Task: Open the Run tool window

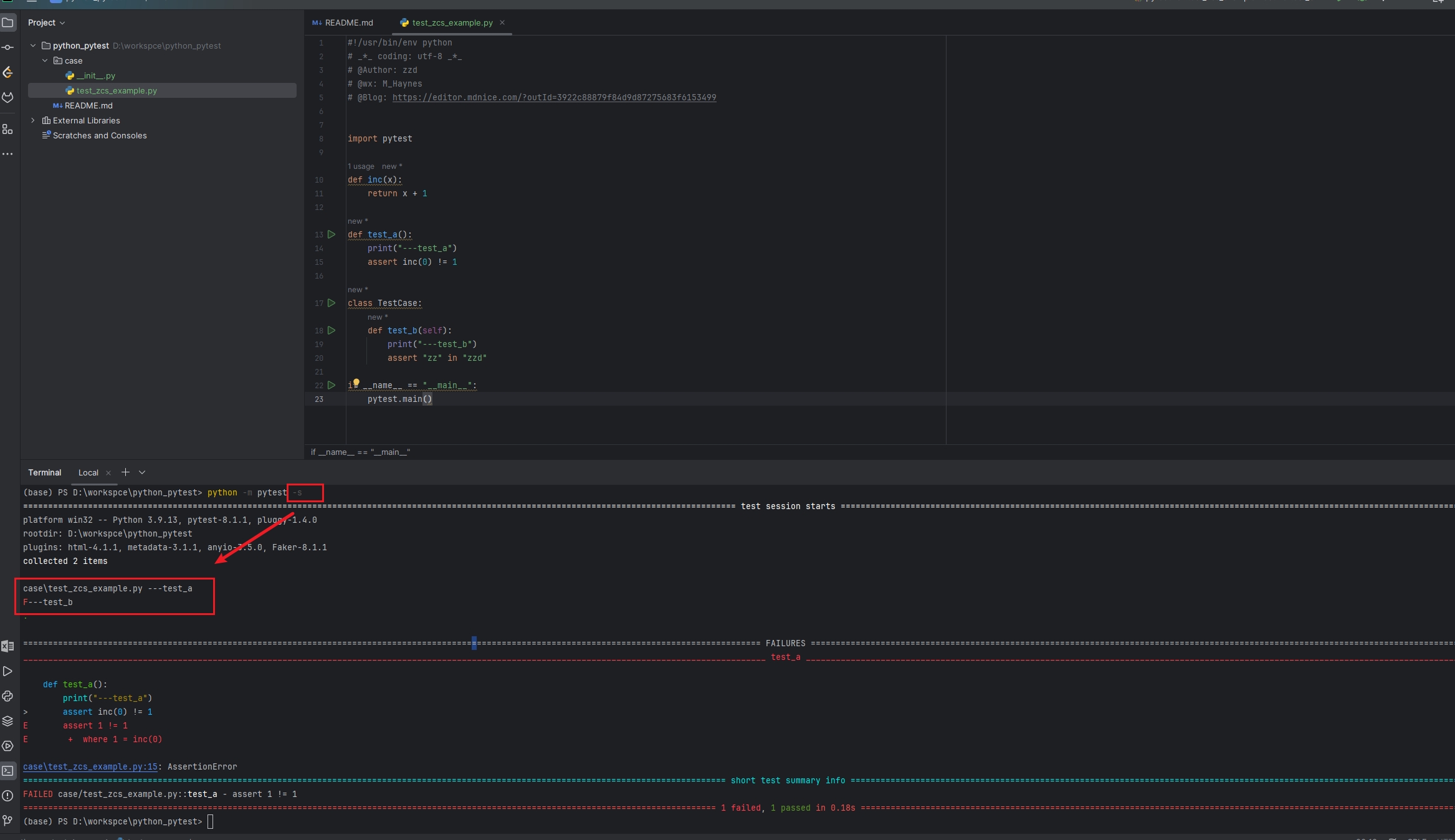Action: pyautogui.click(x=7, y=671)
